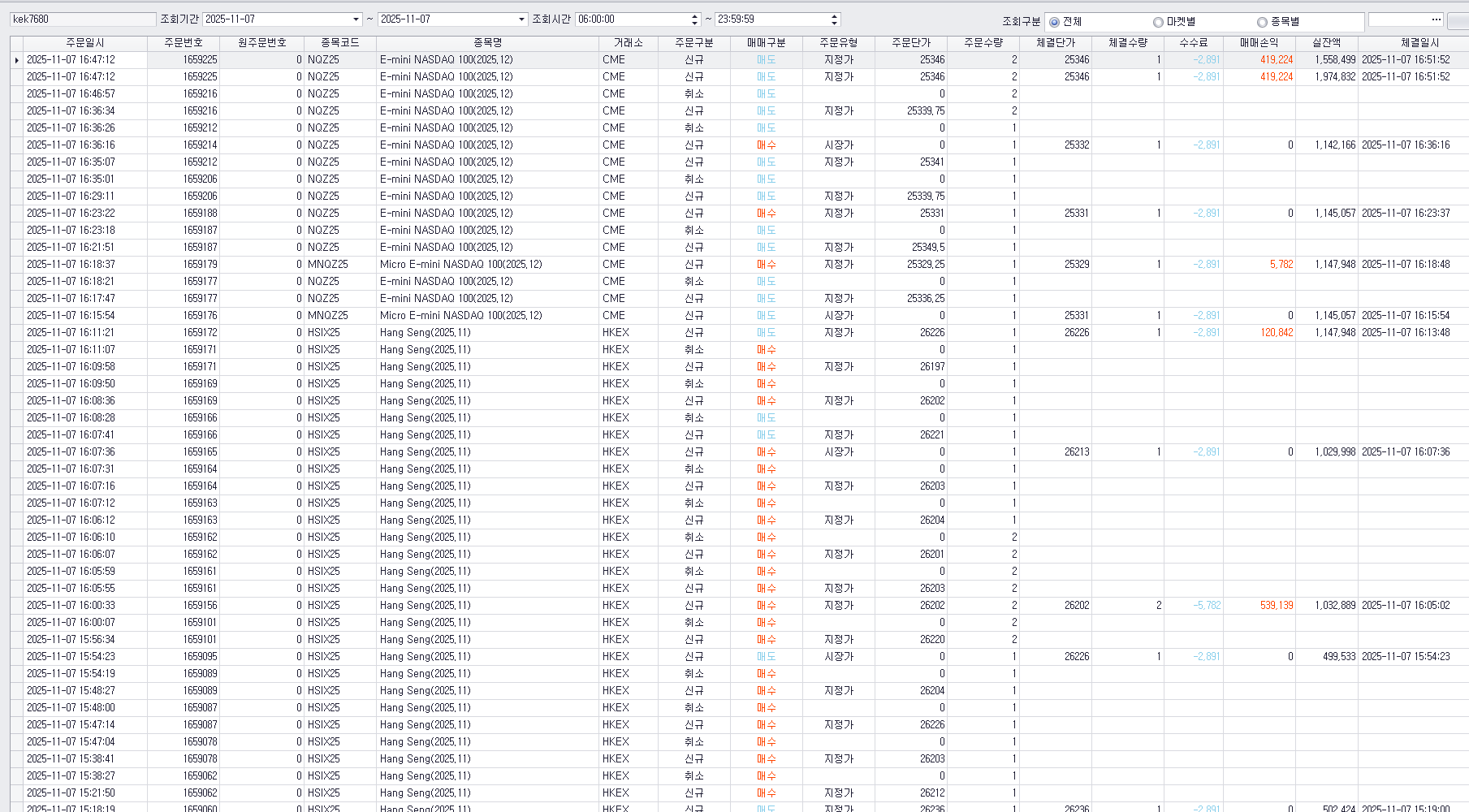Click the balance value 499,533
Viewport: 1469px width, 812px height.
(1339, 657)
